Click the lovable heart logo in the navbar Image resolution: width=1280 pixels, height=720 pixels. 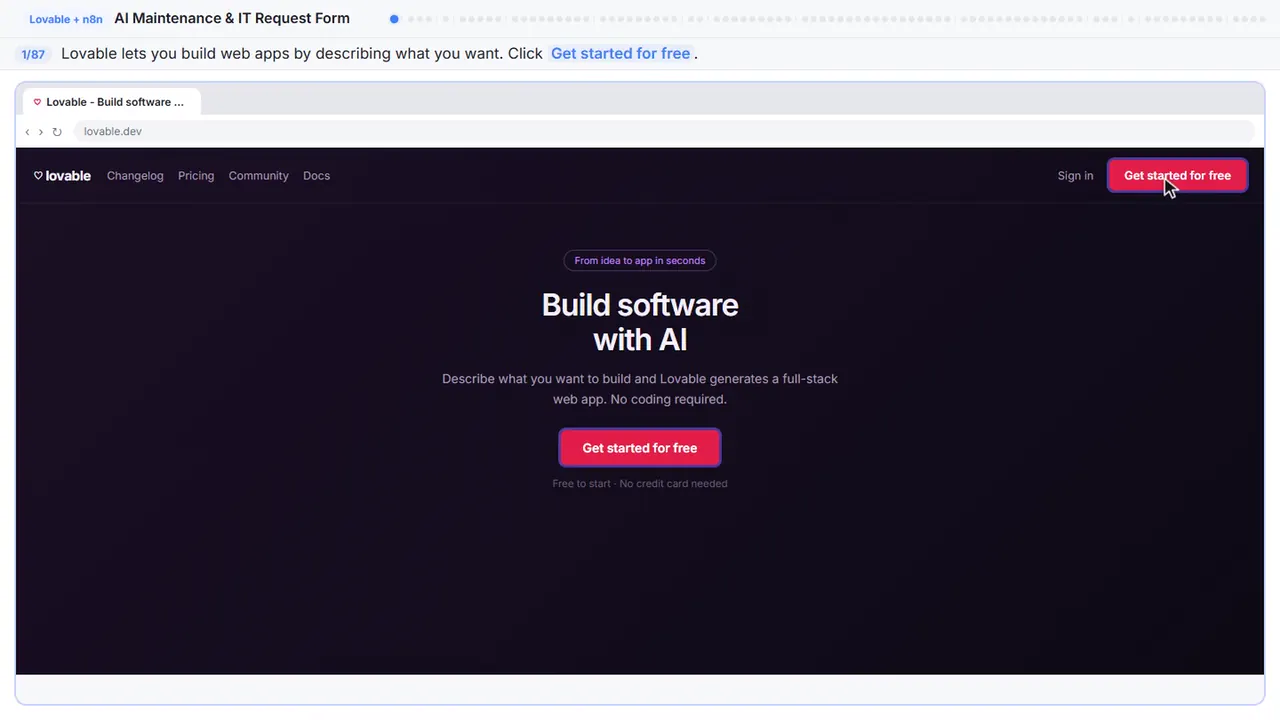(62, 176)
